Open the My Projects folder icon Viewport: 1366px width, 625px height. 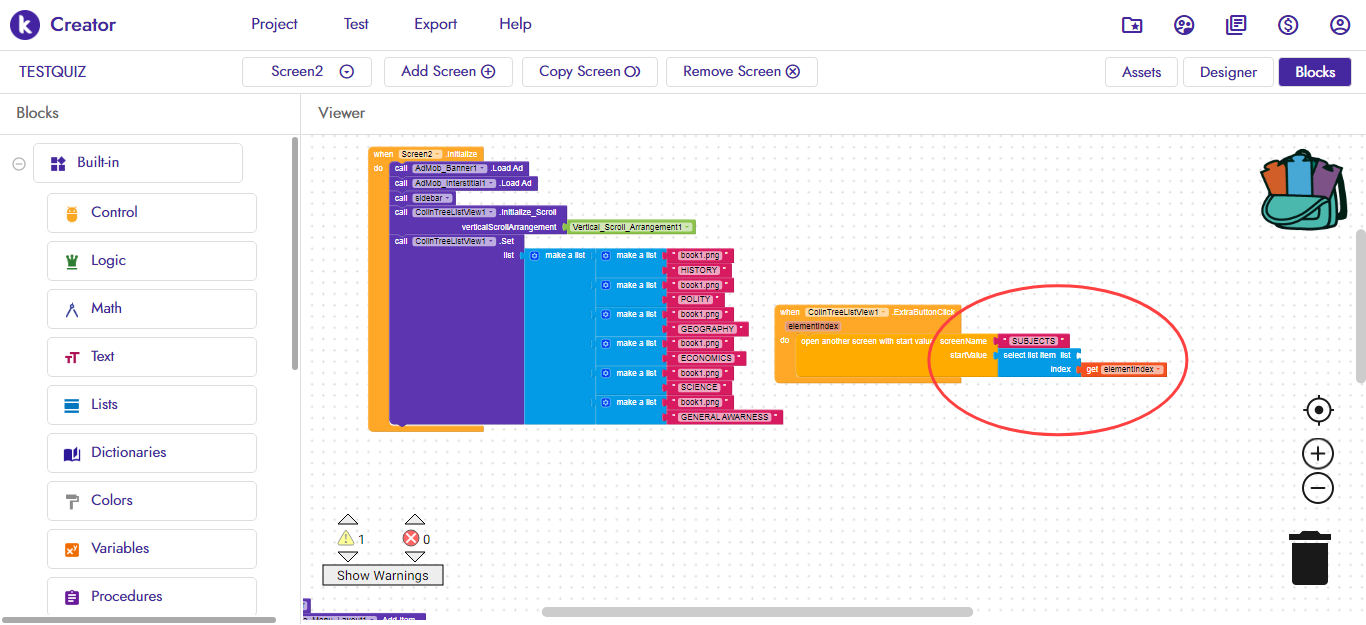[1132, 25]
